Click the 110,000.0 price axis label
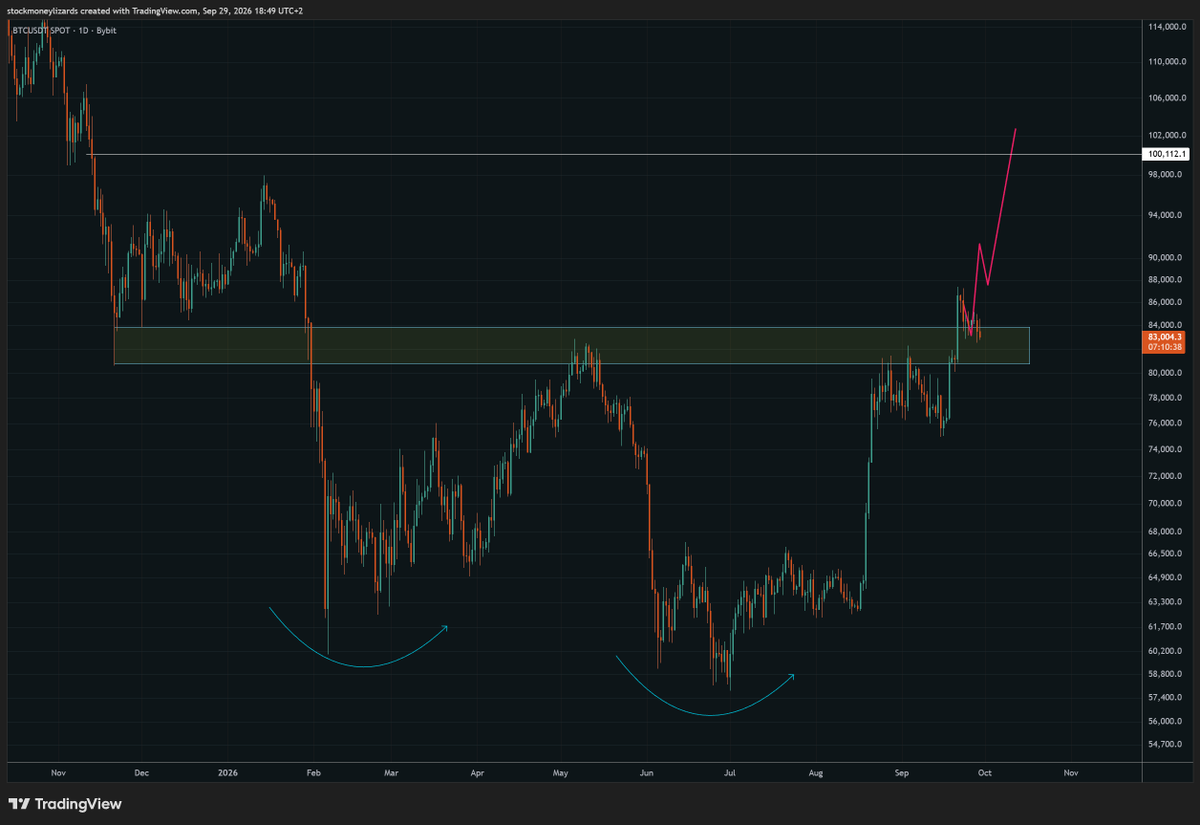Screen dimensions: 1200x825 coord(1167,61)
